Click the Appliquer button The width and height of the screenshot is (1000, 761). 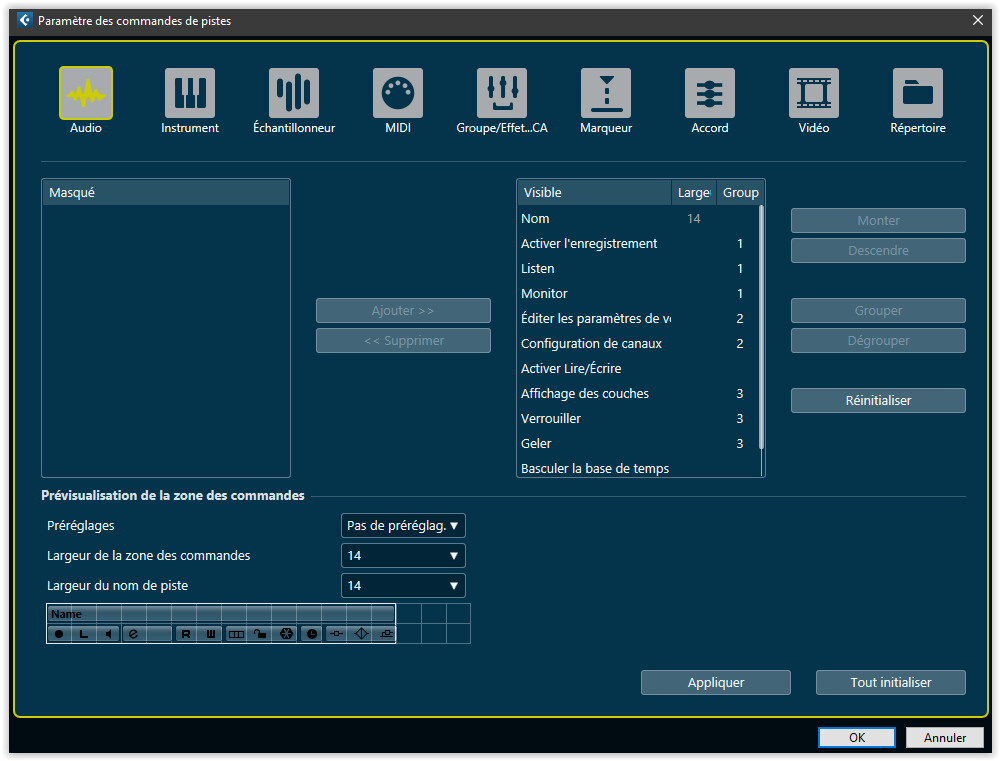(716, 683)
